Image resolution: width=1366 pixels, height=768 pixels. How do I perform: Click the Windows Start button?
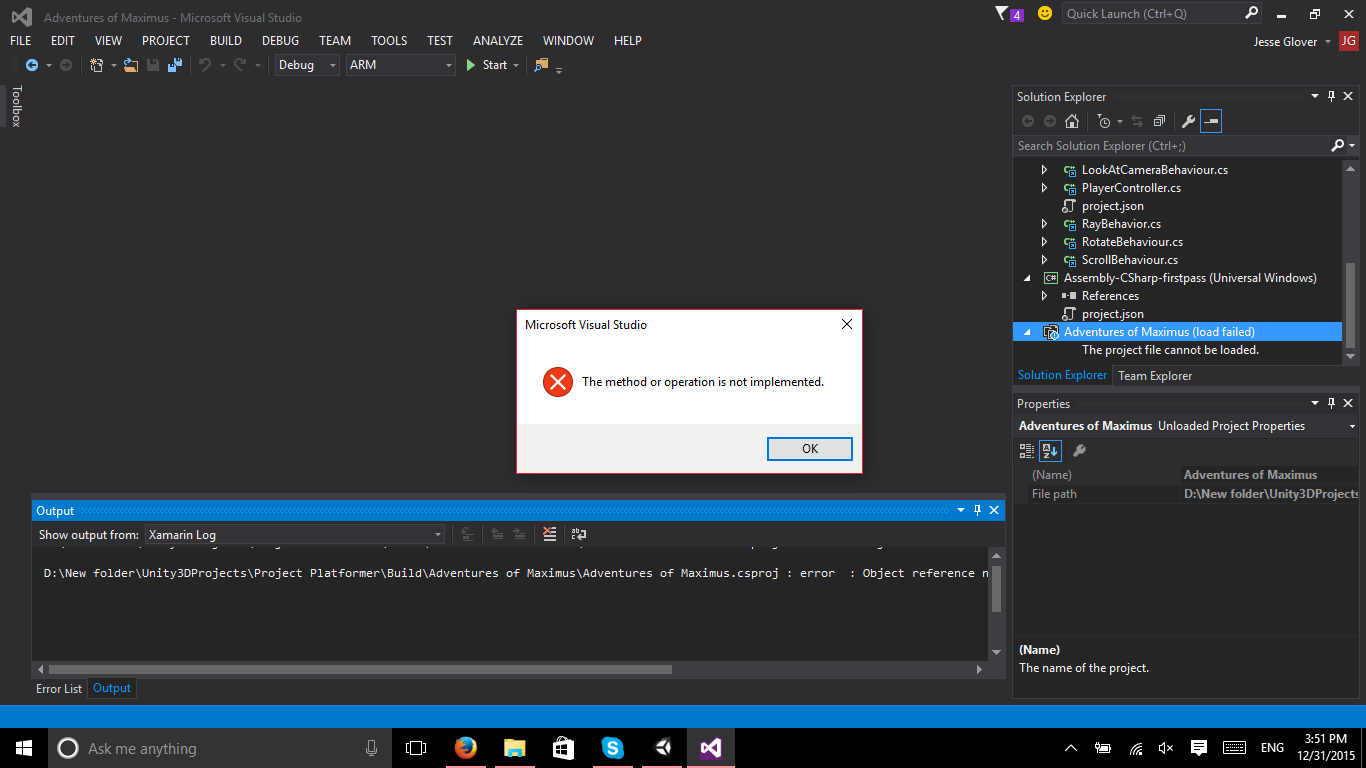24,748
